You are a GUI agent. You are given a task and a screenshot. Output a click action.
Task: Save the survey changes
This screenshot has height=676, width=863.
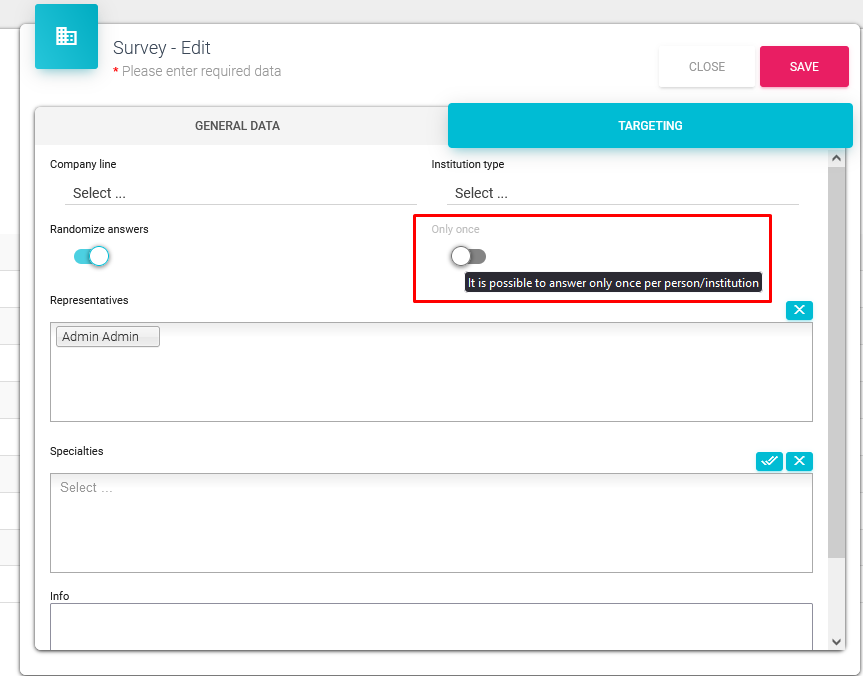tap(804, 67)
